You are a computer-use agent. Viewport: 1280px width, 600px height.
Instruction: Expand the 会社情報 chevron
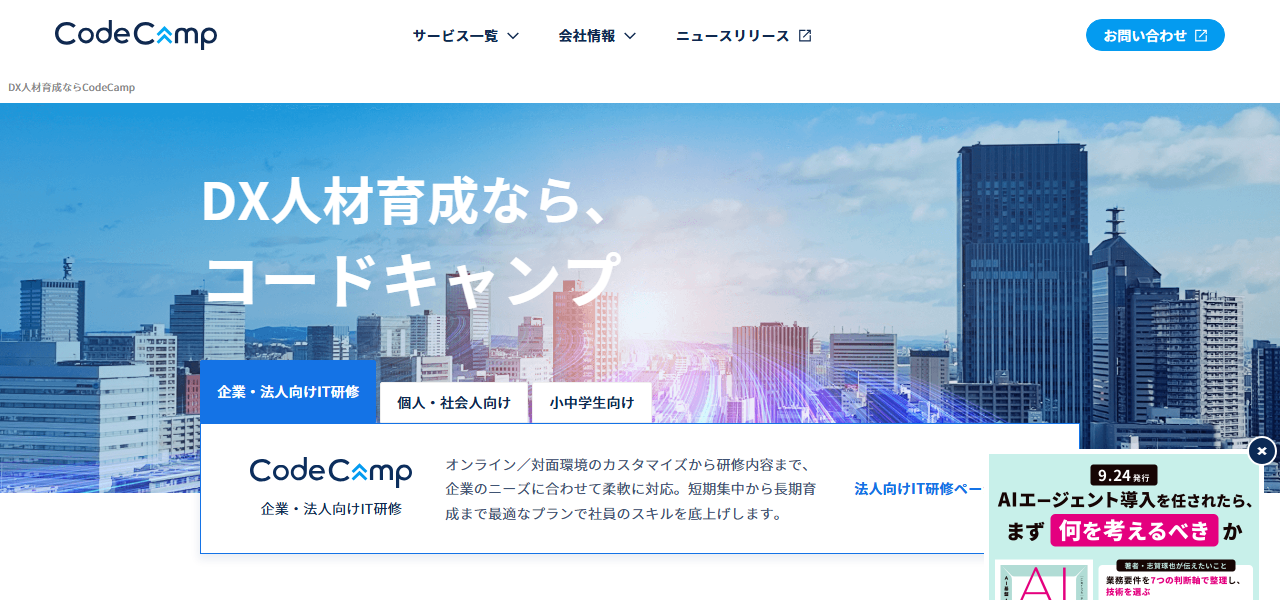[x=630, y=36]
